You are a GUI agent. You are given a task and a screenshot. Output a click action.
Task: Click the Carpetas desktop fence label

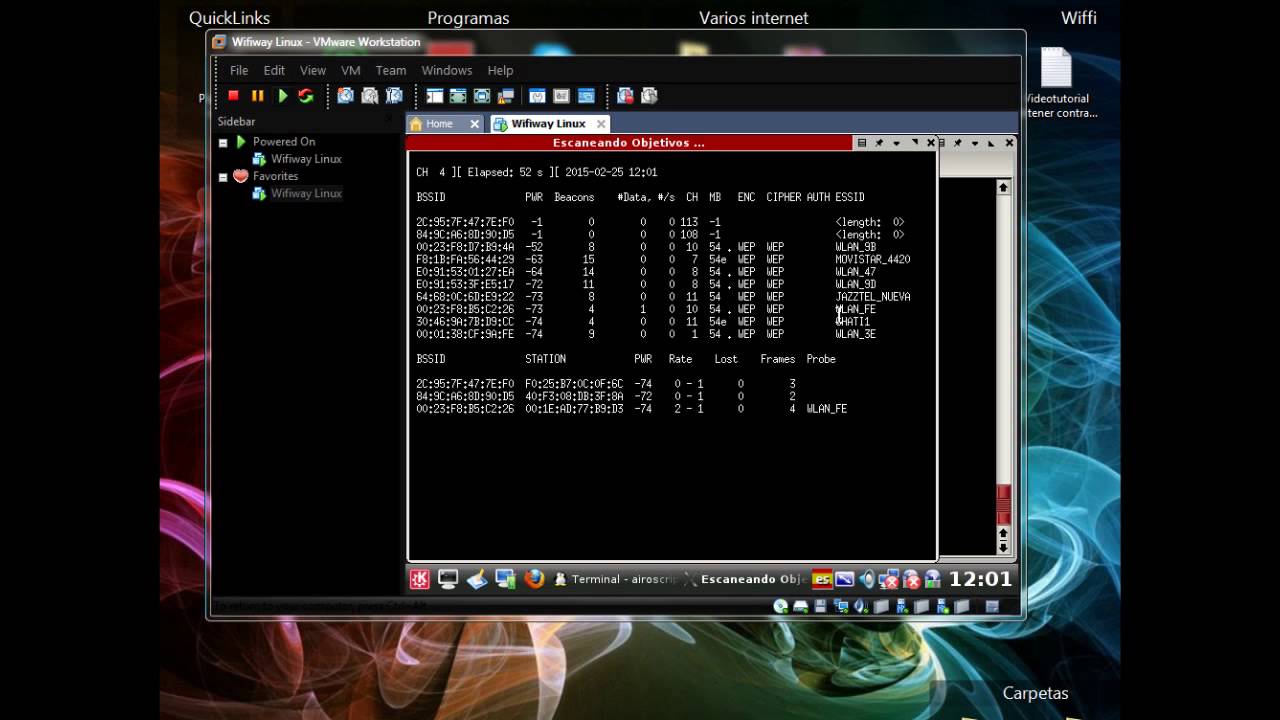[x=1035, y=693]
